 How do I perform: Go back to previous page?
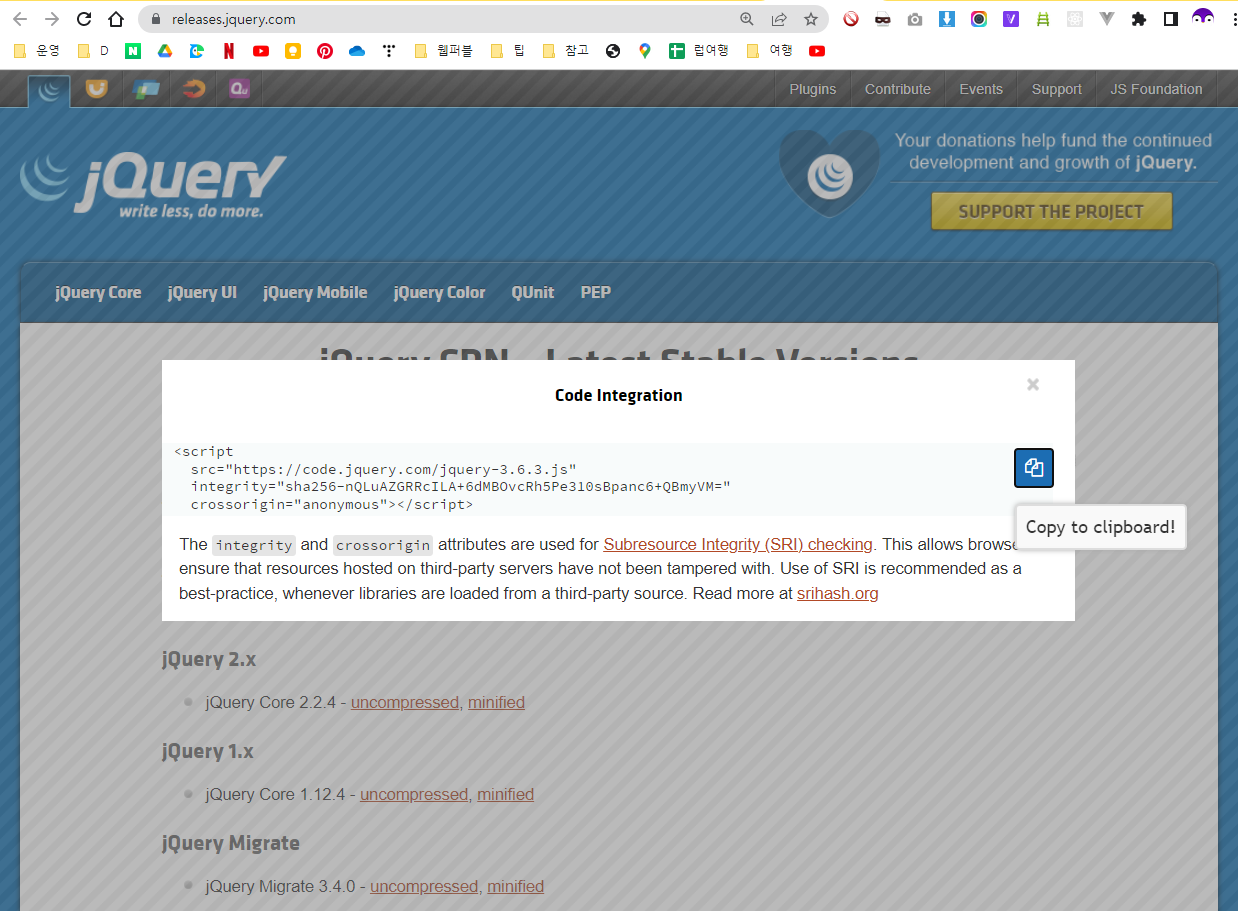coord(20,19)
